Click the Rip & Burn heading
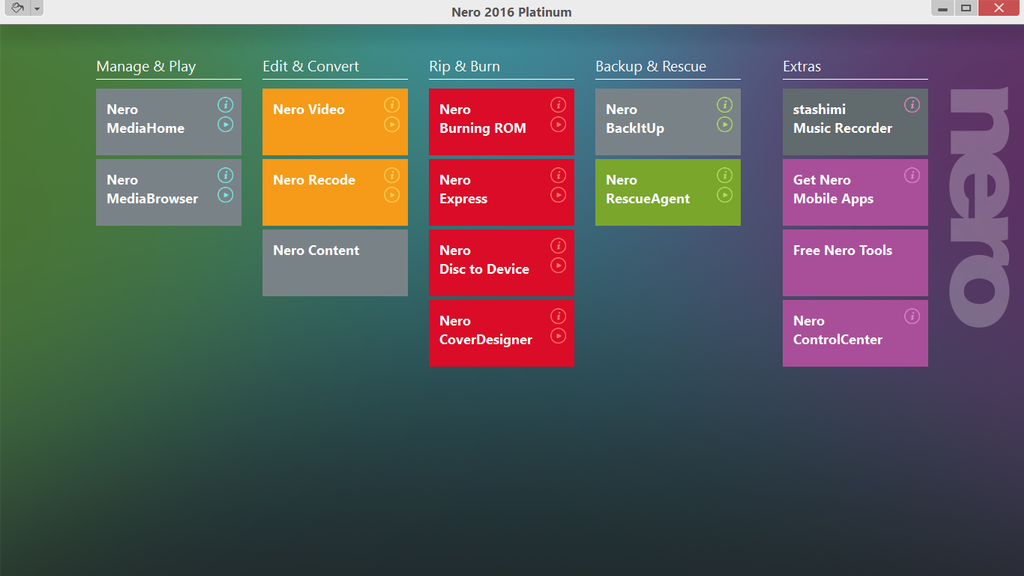The height and width of the screenshot is (576, 1024). point(464,67)
